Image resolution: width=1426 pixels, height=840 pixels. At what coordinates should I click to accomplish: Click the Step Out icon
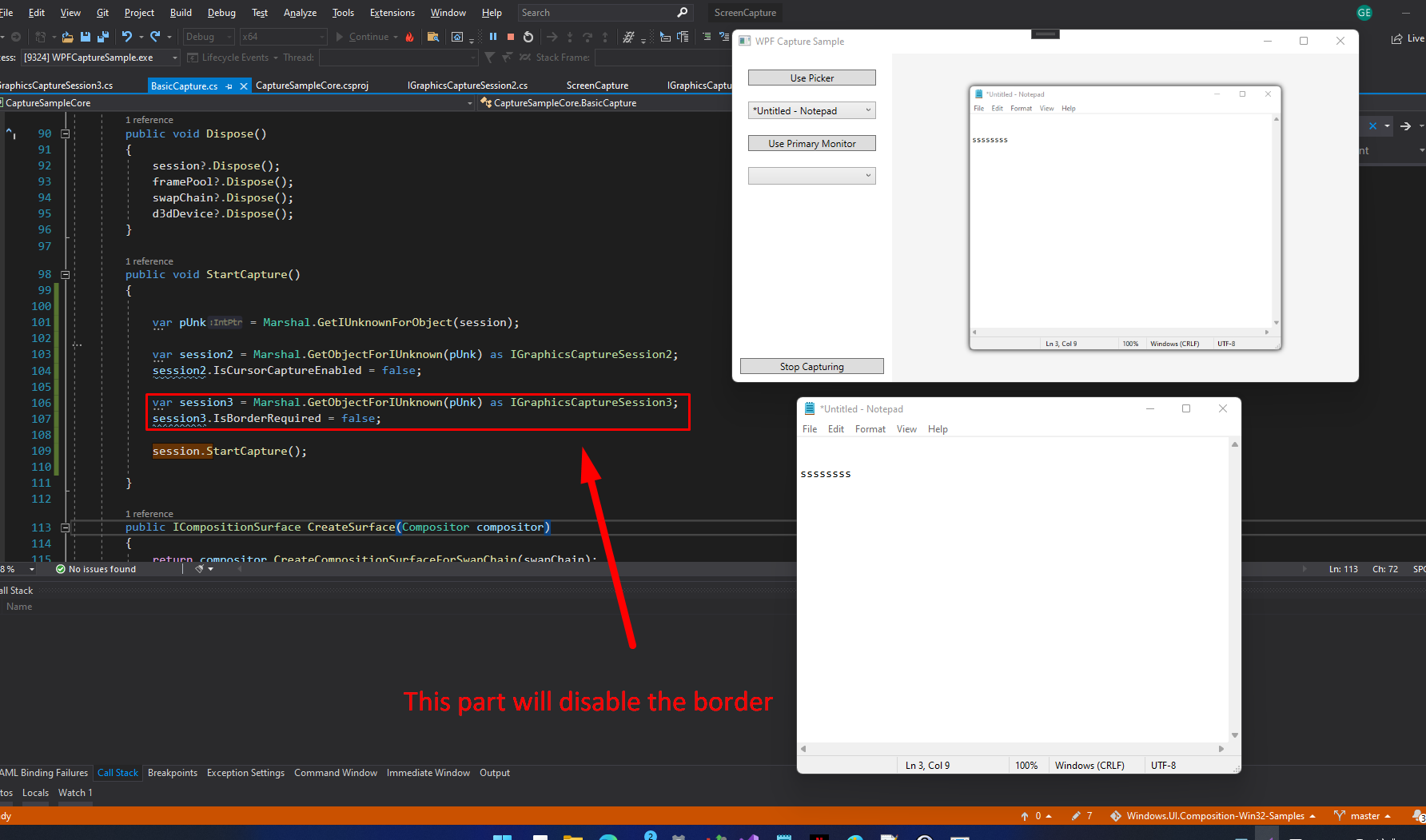(x=605, y=37)
